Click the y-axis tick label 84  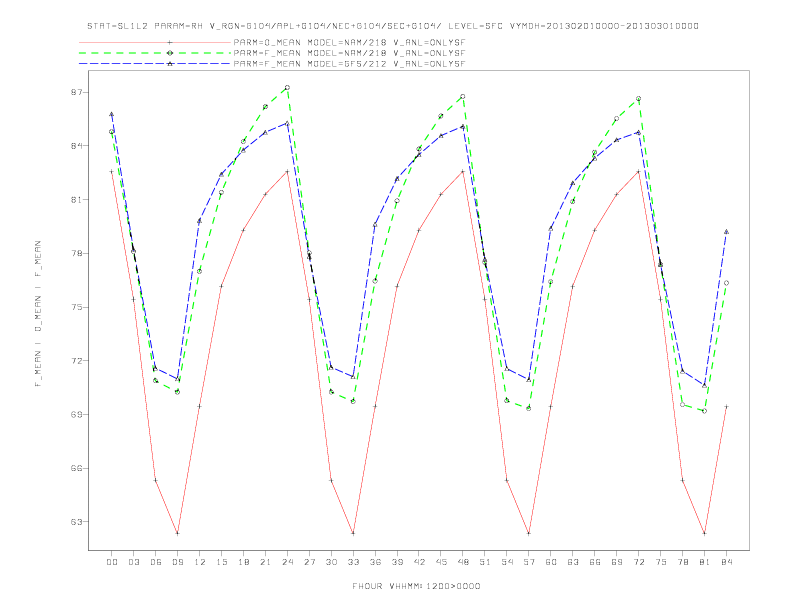(x=77, y=146)
